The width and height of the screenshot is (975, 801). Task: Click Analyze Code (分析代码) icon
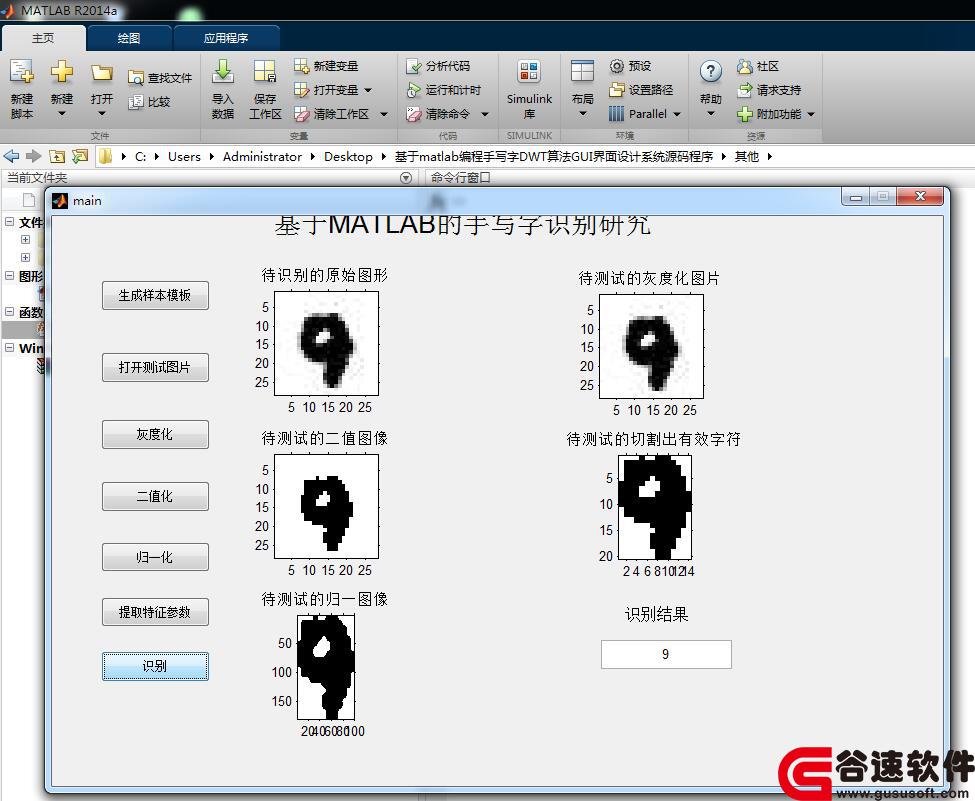pos(414,66)
